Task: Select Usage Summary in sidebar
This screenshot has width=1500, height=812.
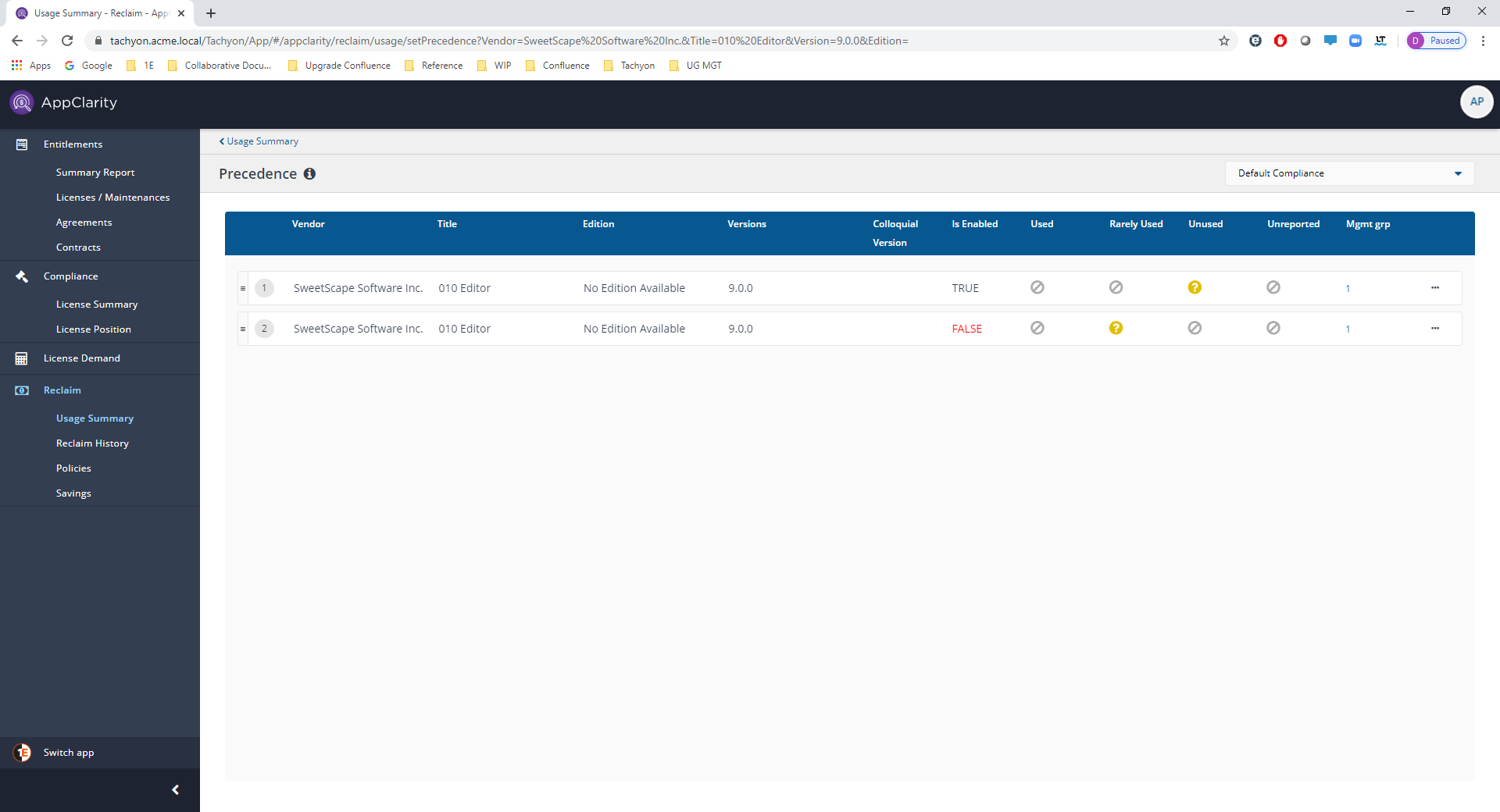Action: [x=95, y=418]
